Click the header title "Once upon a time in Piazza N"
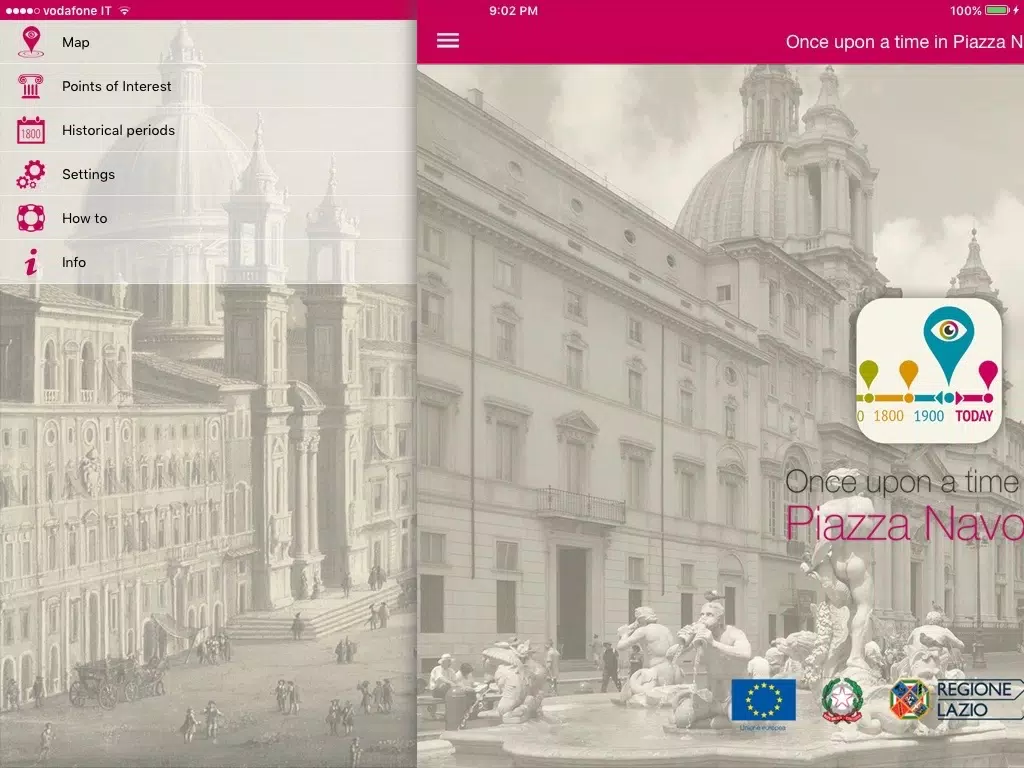Image resolution: width=1024 pixels, height=768 pixels. coord(904,42)
